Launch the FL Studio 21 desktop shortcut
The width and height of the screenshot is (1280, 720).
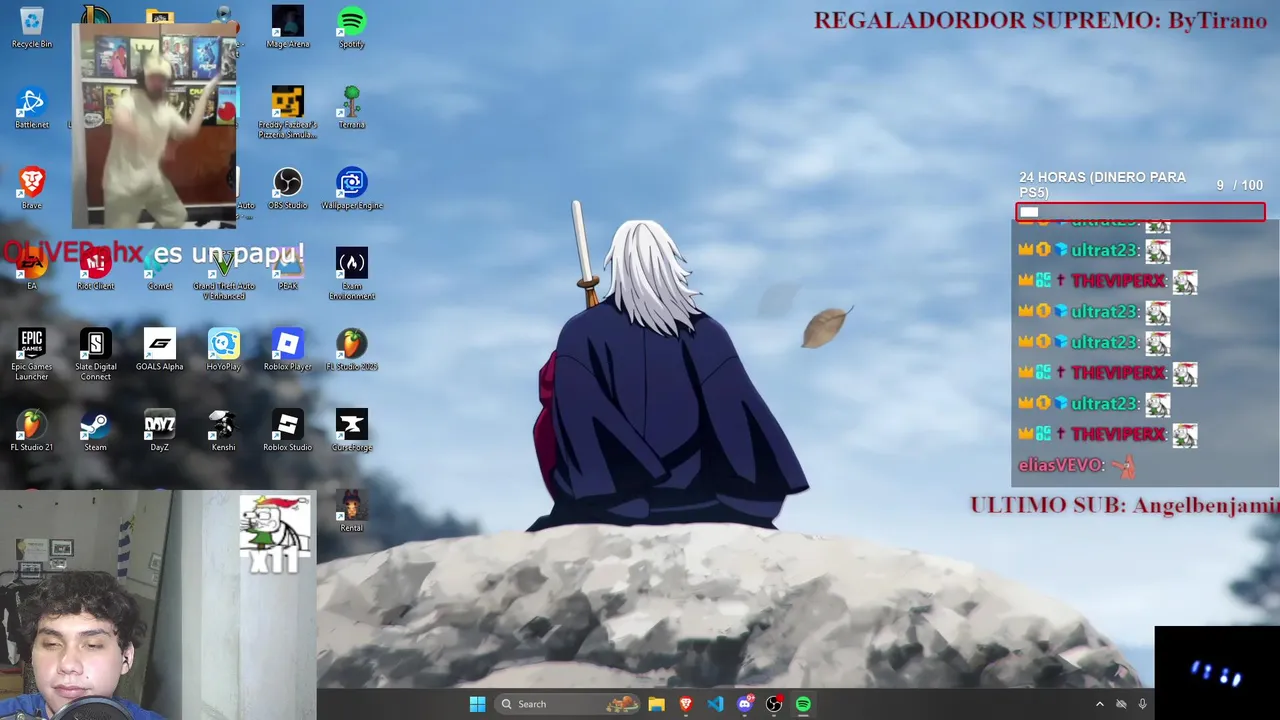(x=32, y=431)
